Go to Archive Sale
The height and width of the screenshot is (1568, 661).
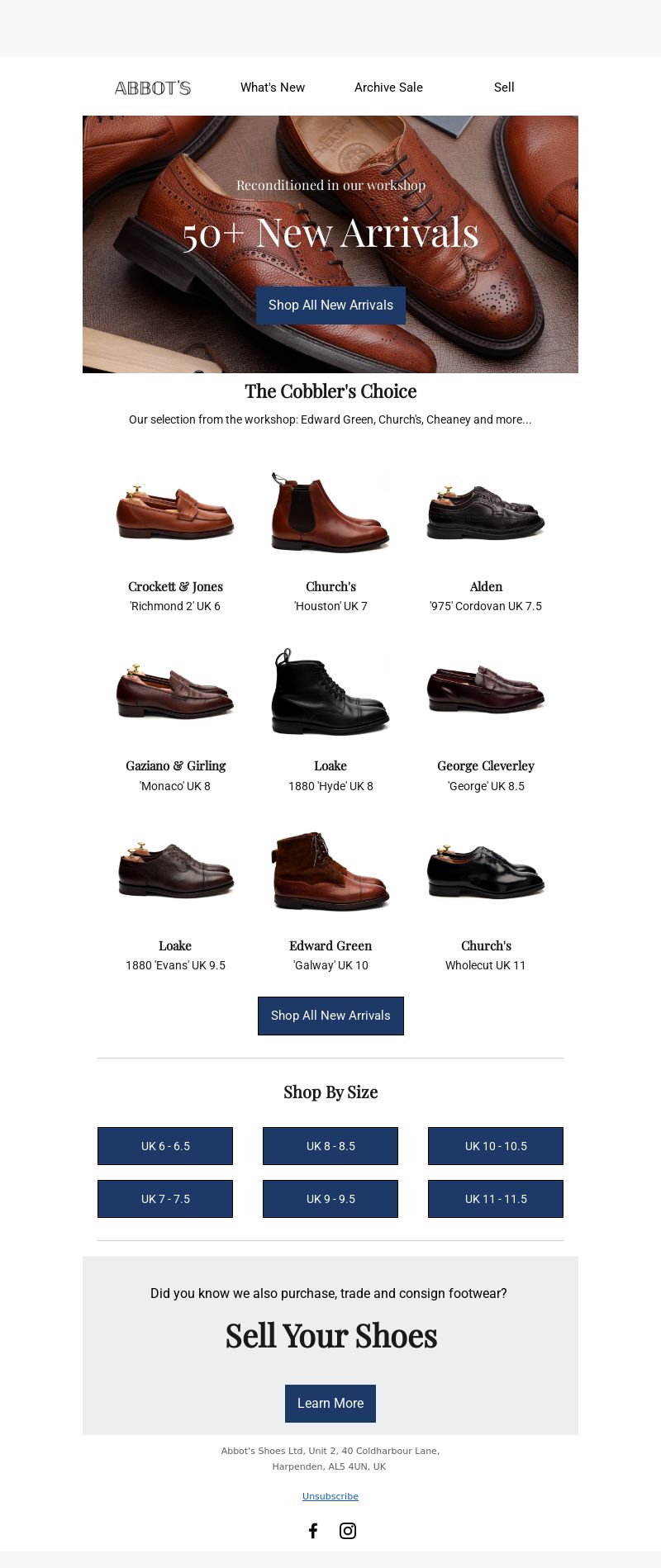click(388, 88)
